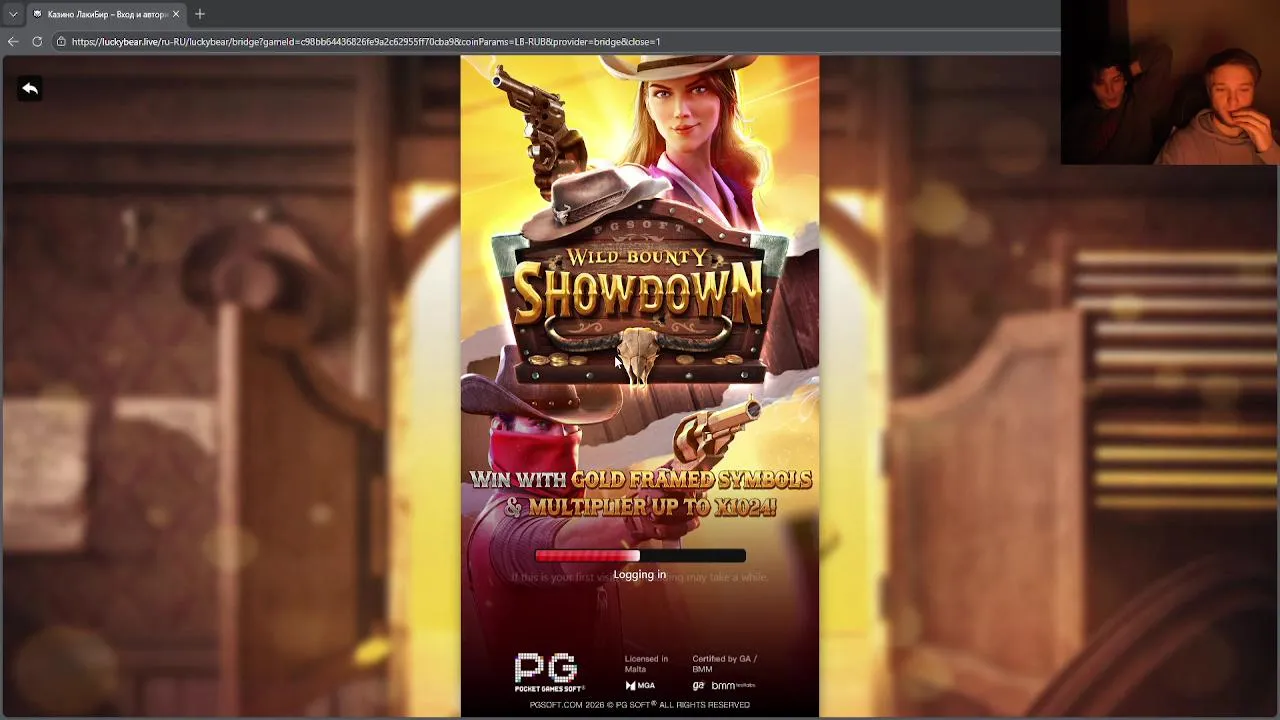The height and width of the screenshot is (720, 1280).
Task: Click the PGSOFT.COM copyright footer text
Action: point(640,705)
